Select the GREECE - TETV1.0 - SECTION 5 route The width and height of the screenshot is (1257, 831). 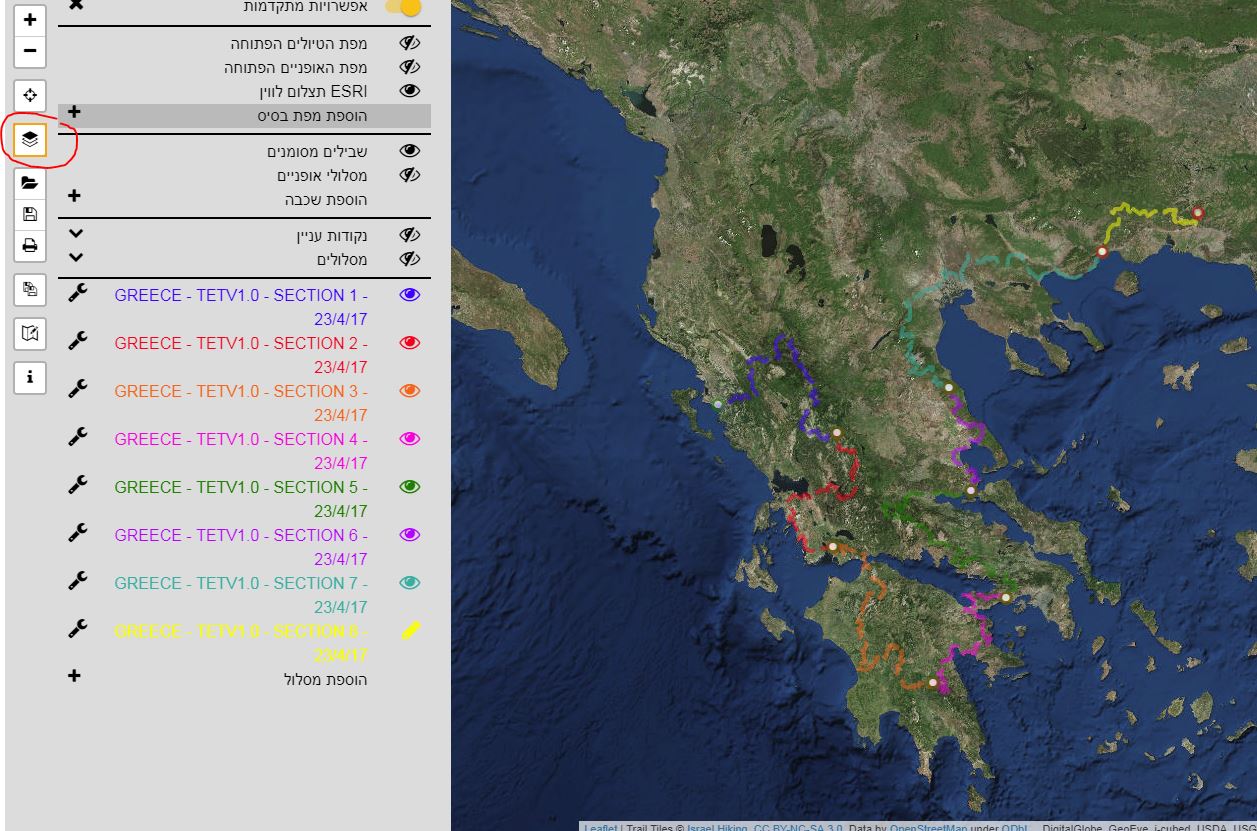click(240, 488)
